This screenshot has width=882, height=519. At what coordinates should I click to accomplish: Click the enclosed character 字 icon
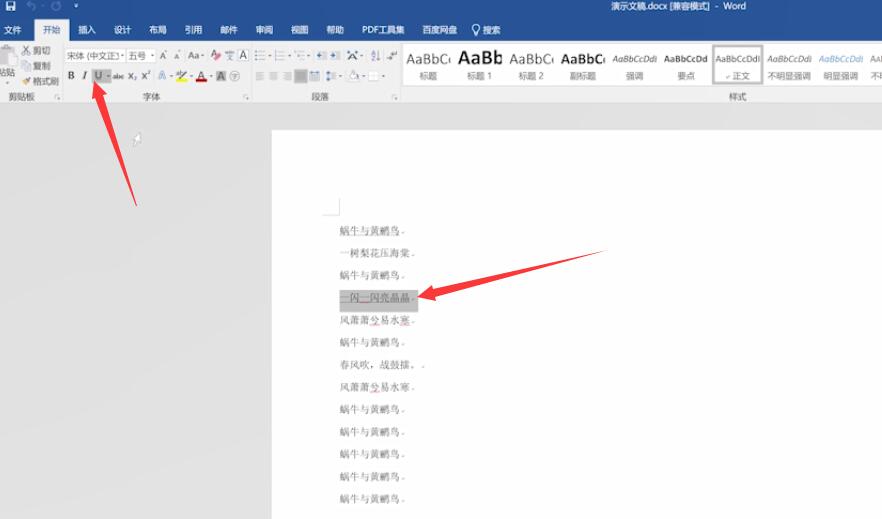point(235,76)
